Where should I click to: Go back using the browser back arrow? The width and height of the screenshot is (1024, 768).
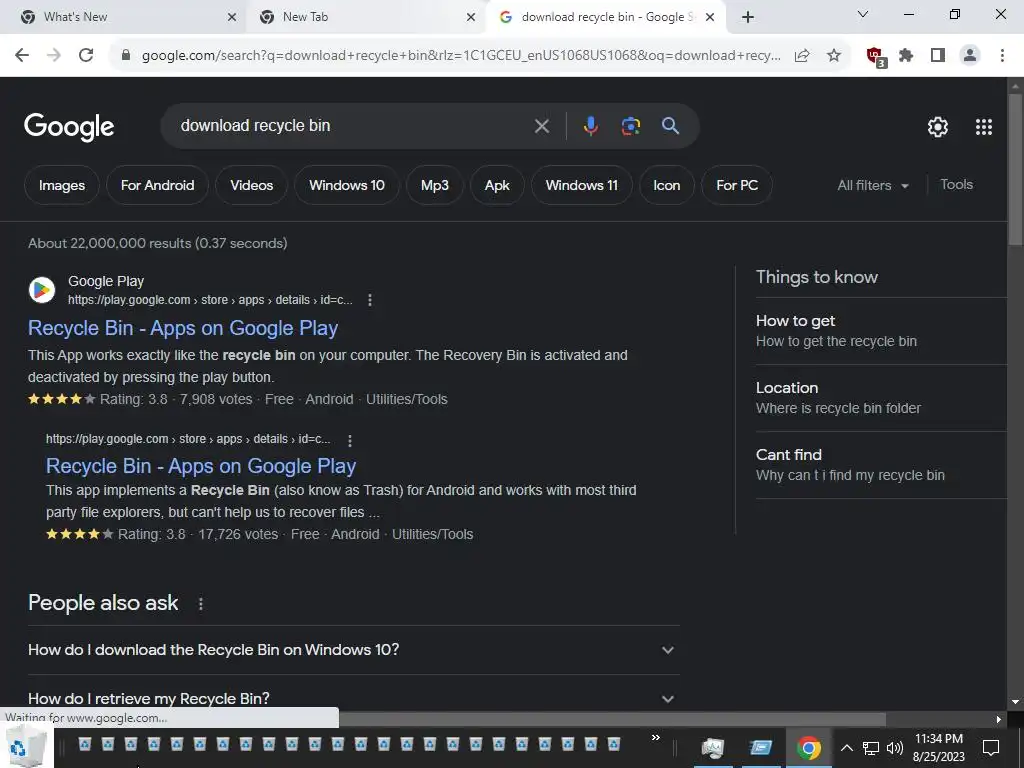[22, 56]
